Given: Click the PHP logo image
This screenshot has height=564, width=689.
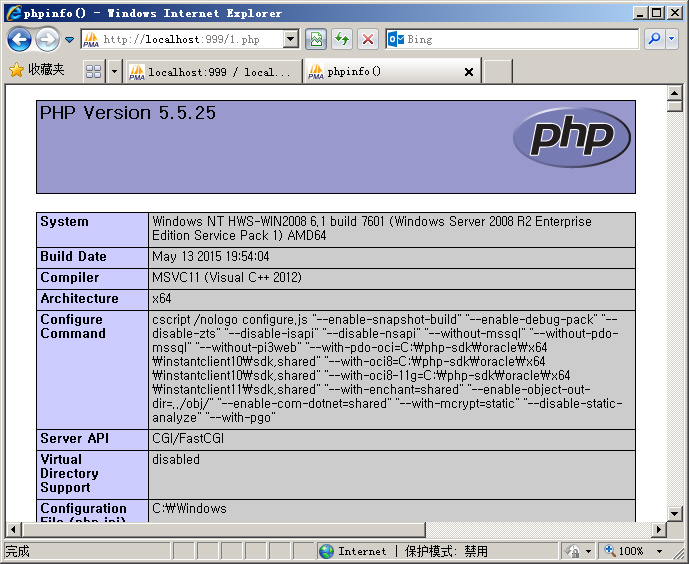Looking at the screenshot, I should 572,137.
